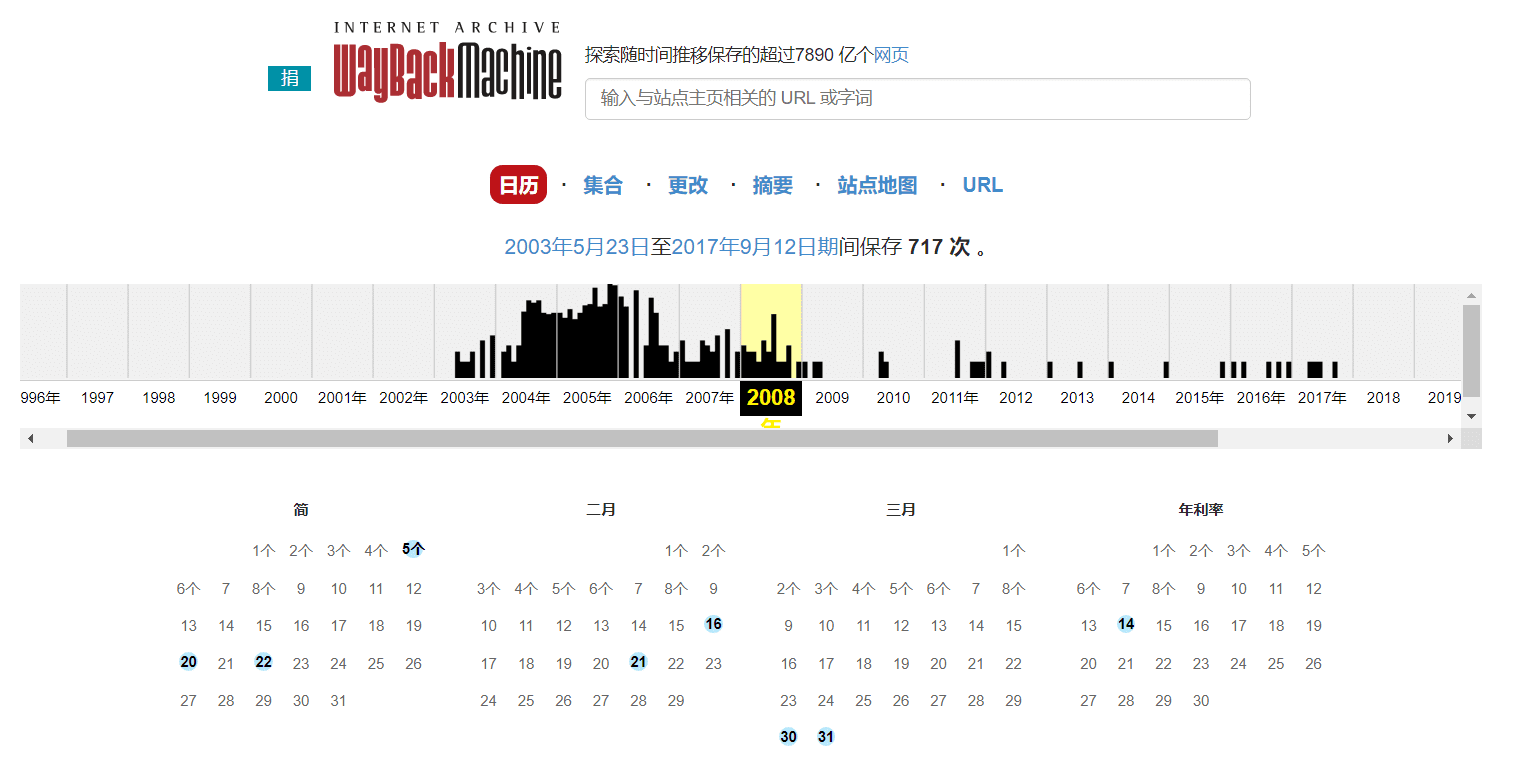Select the URL tab
The height and width of the screenshot is (760, 1516).
point(981,185)
